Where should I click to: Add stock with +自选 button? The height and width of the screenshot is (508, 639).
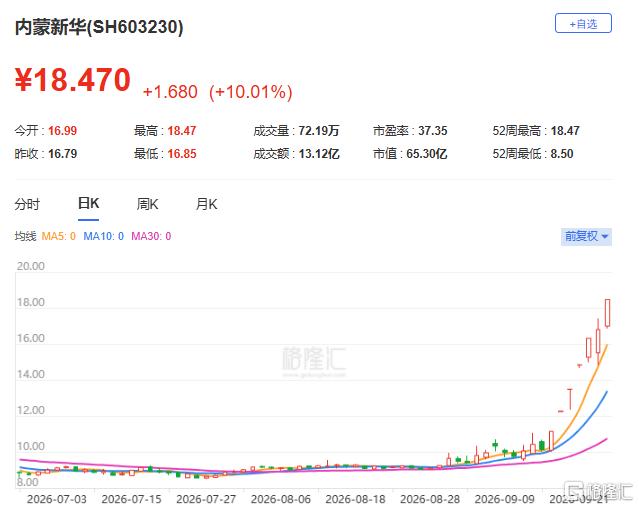pyautogui.click(x=583, y=23)
